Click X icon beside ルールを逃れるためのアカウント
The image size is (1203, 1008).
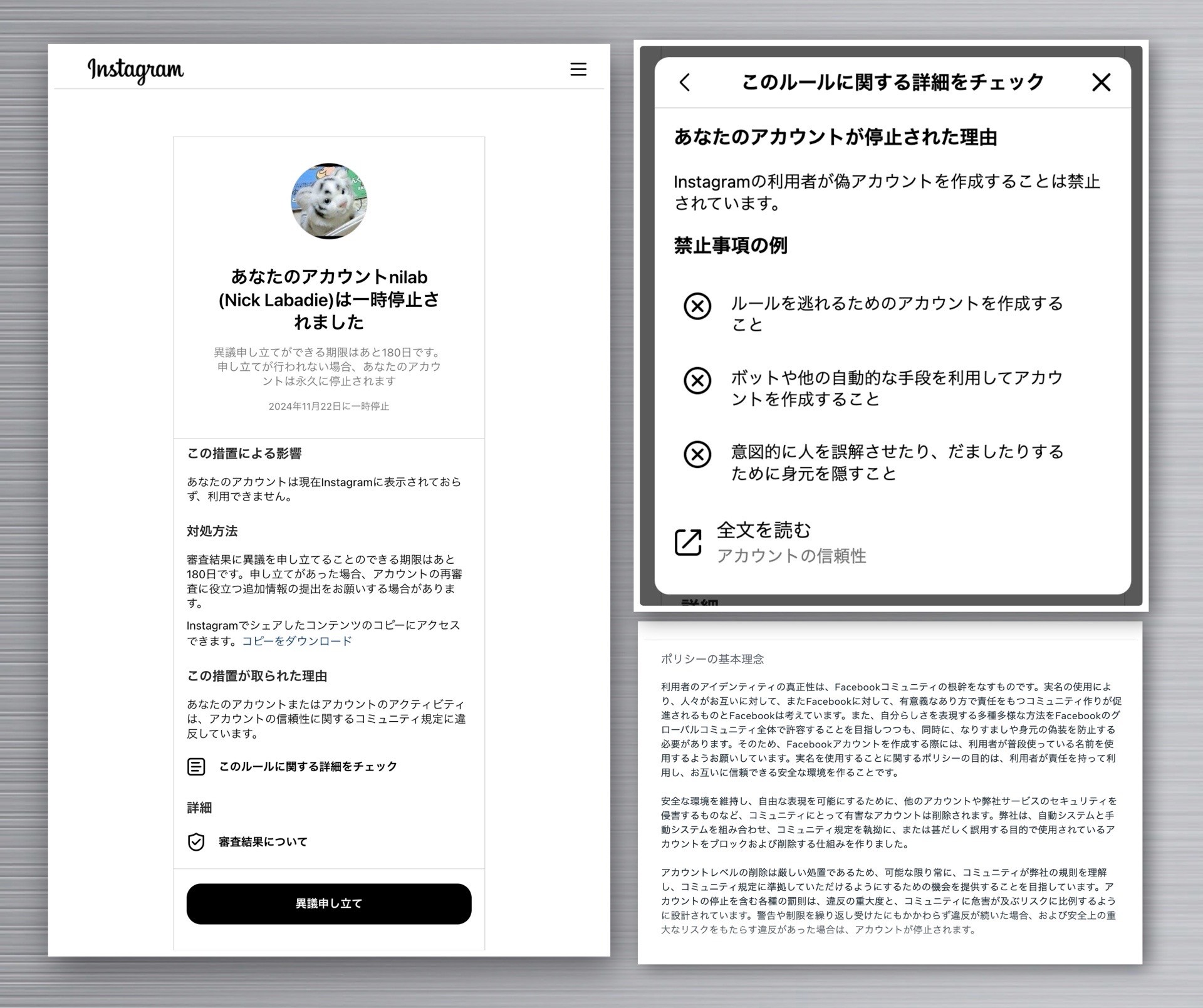click(697, 306)
